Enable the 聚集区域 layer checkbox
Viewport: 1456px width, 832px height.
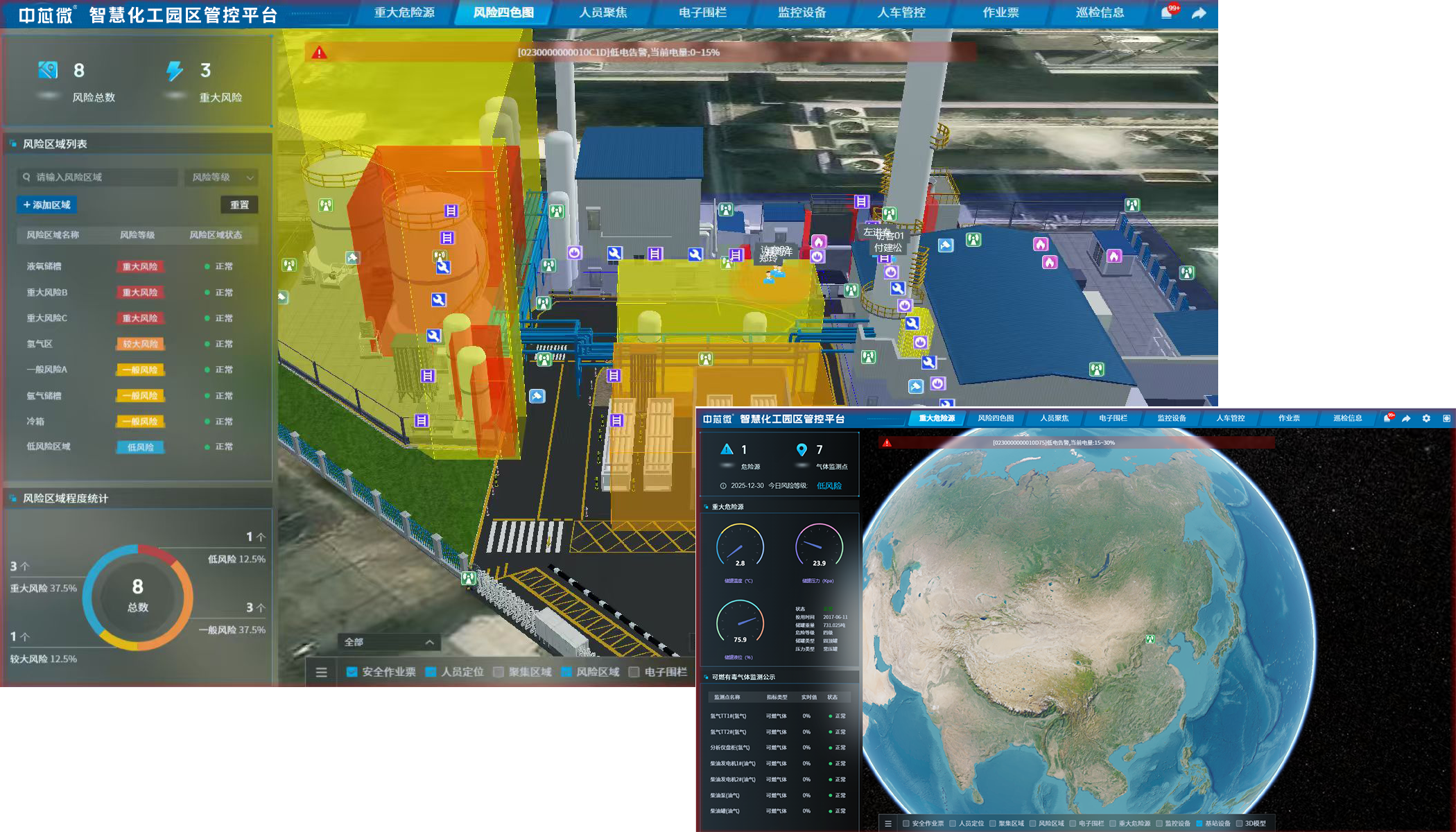coord(499,672)
